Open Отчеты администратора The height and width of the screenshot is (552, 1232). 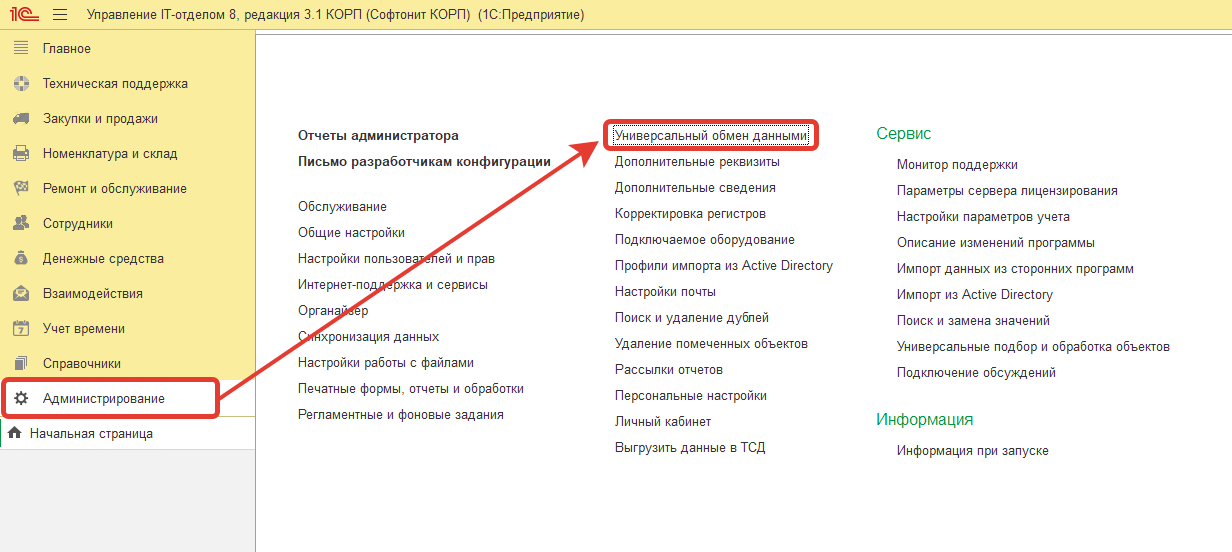(378, 136)
